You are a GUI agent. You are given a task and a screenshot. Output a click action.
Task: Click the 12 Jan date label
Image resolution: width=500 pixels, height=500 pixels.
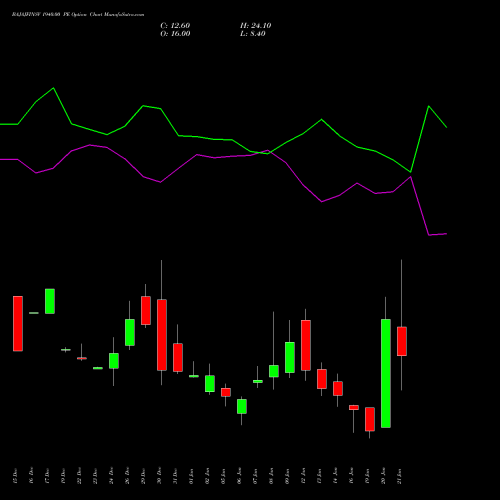[x=303, y=476]
